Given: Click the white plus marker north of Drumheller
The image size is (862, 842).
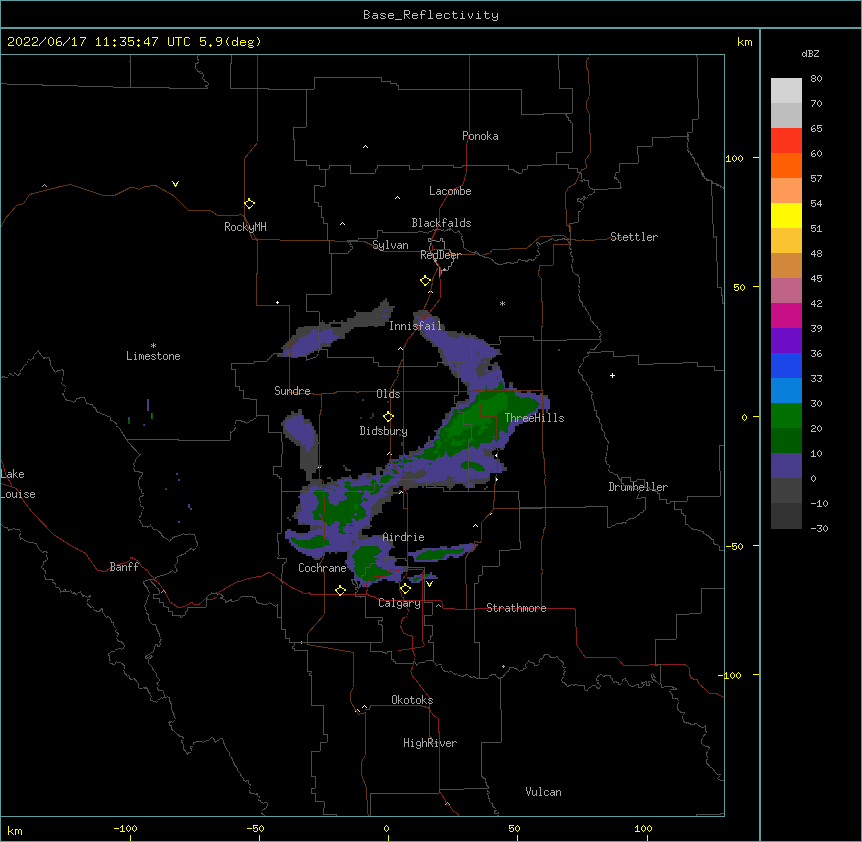Looking at the screenshot, I should (612, 375).
